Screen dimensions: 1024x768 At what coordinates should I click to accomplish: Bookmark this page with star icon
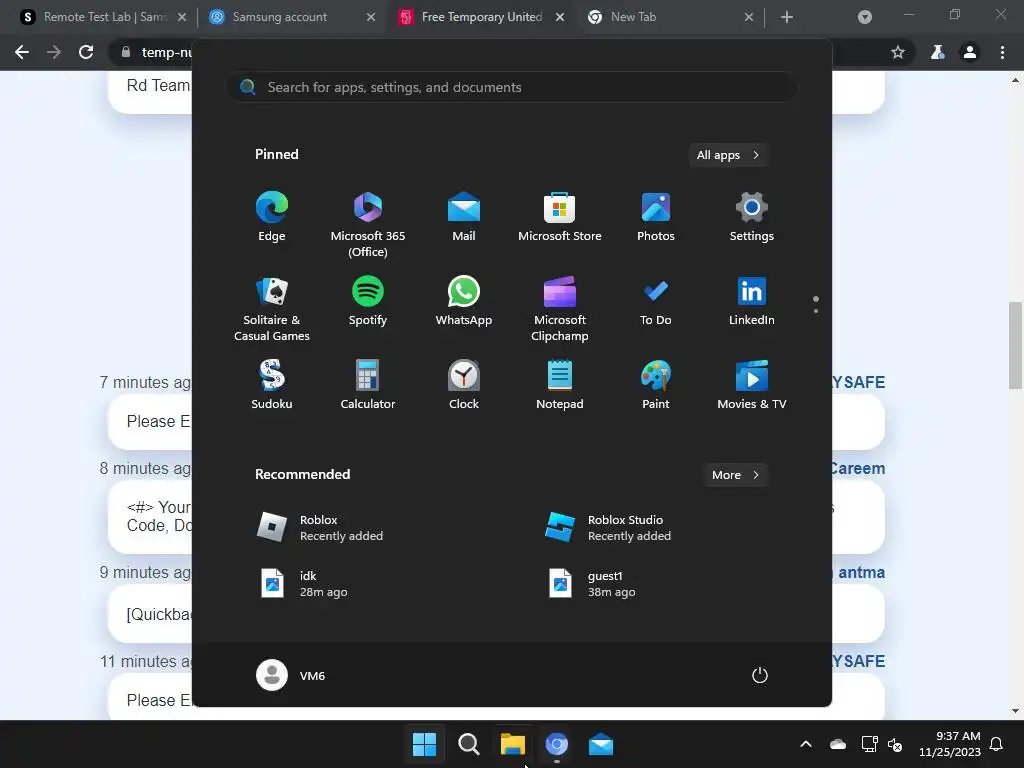click(898, 52)
